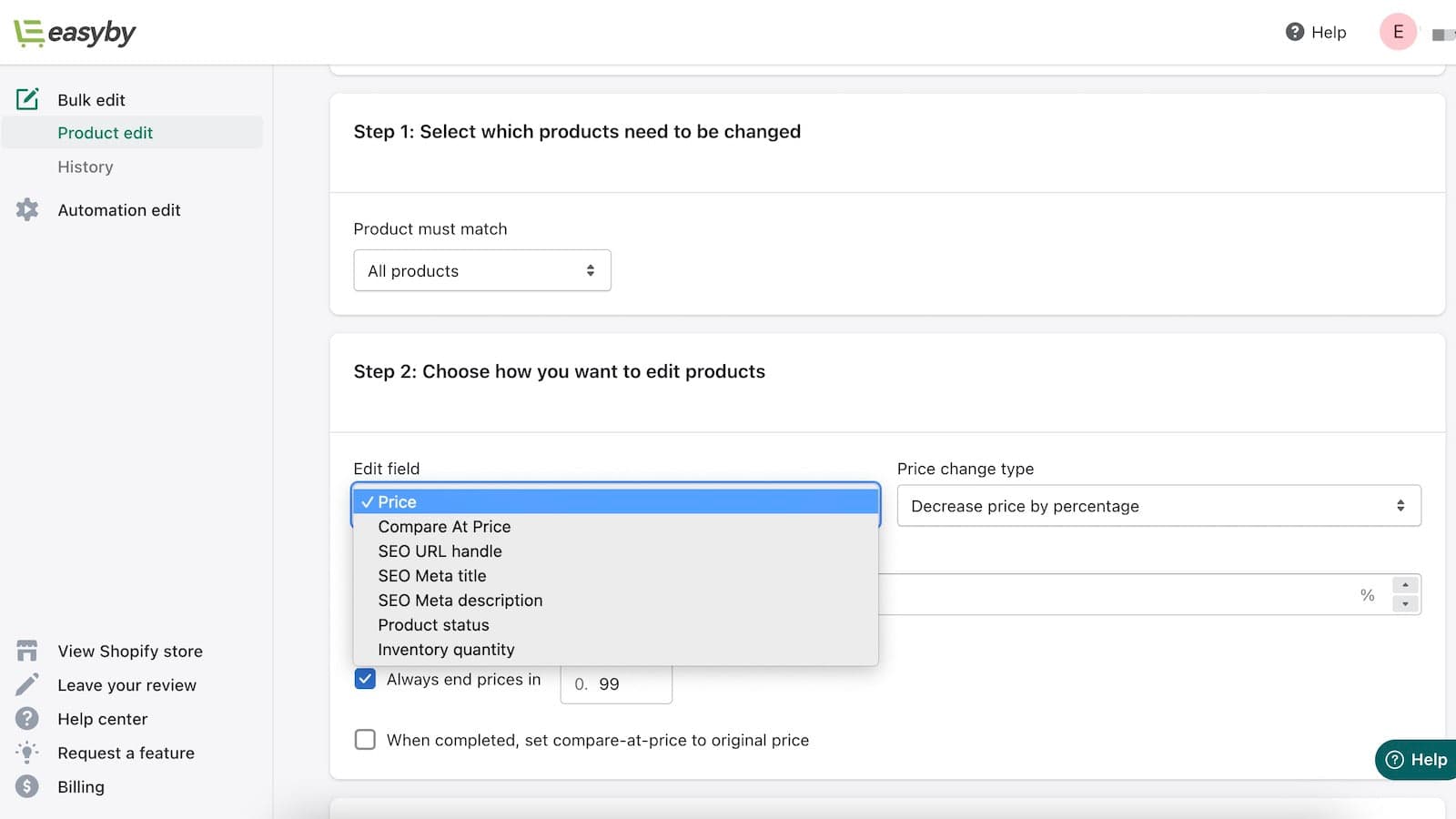
Task: Enable set compare-at-price to original price
Action: (365, 740)
